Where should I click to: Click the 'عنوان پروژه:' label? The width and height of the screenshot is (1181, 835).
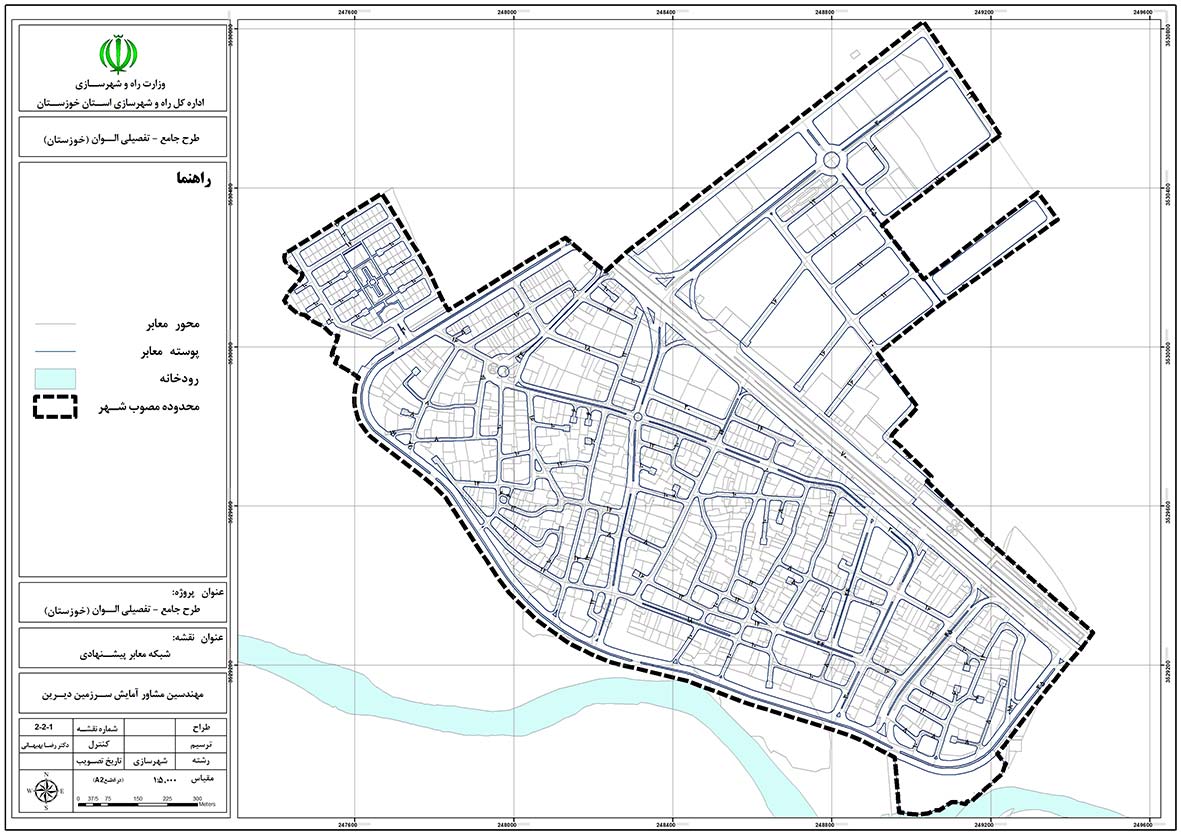tap(199, 594)
